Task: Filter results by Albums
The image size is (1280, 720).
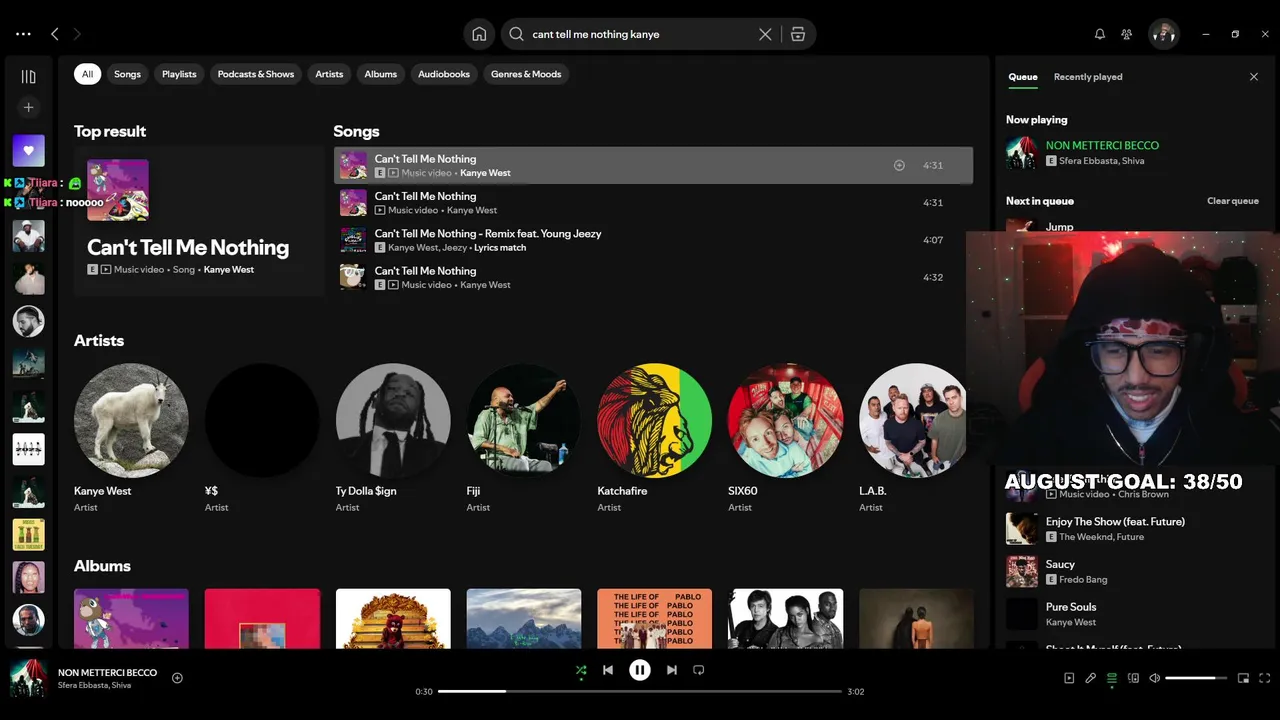Action: [x=381, y=74]
